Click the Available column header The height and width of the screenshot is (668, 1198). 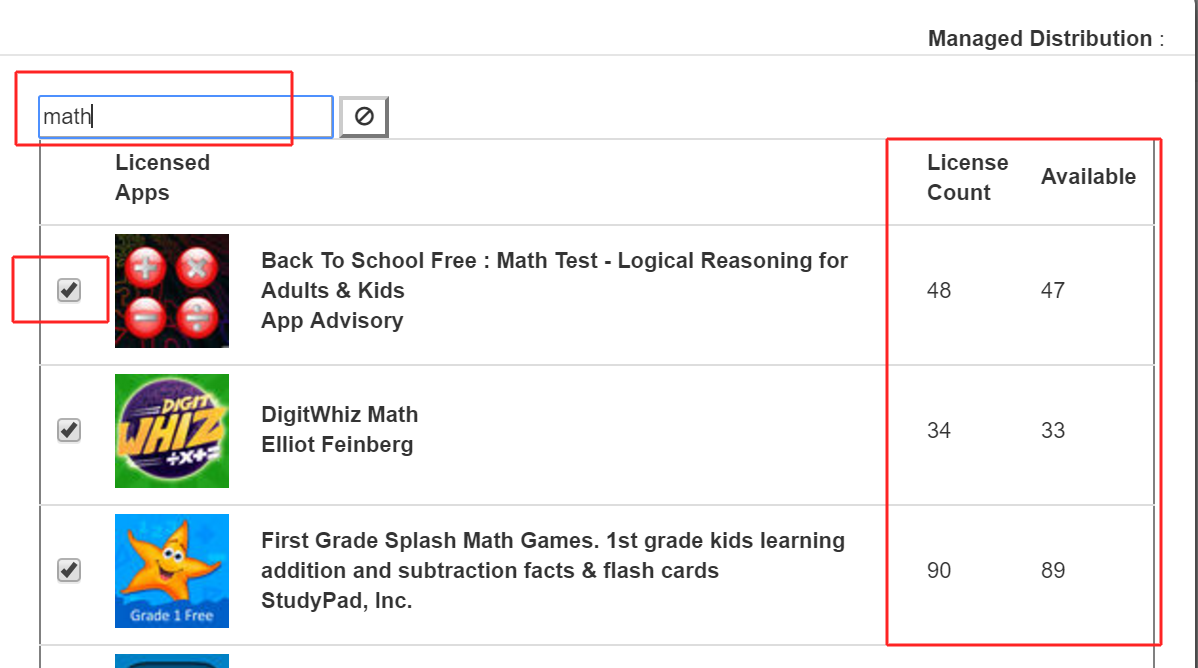pyautogui.click(x=1088, y=177)
